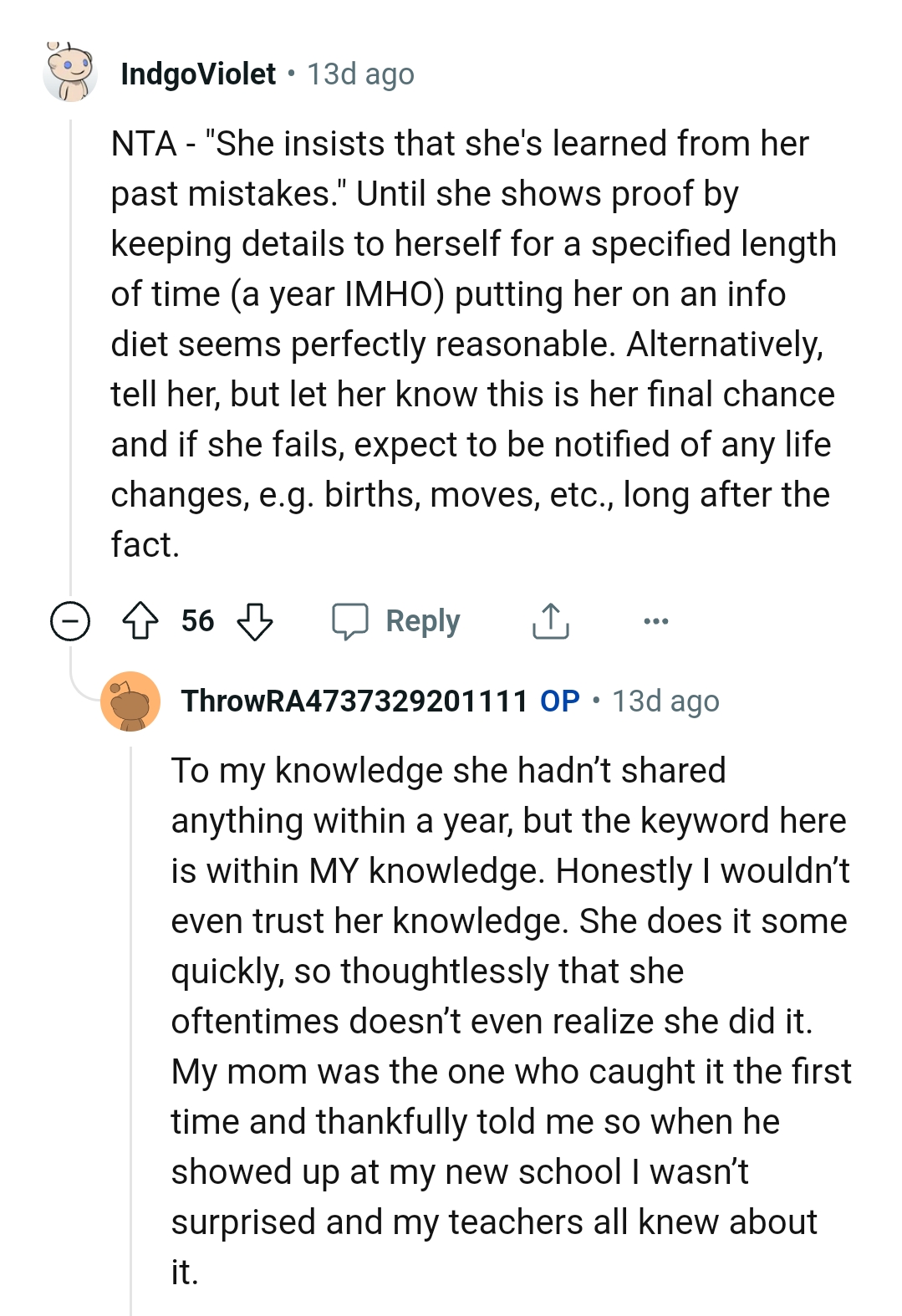Open the overflow menu on IndgoViolet's comment
This screenshot has height=1316, width=902.
(657, 620)
